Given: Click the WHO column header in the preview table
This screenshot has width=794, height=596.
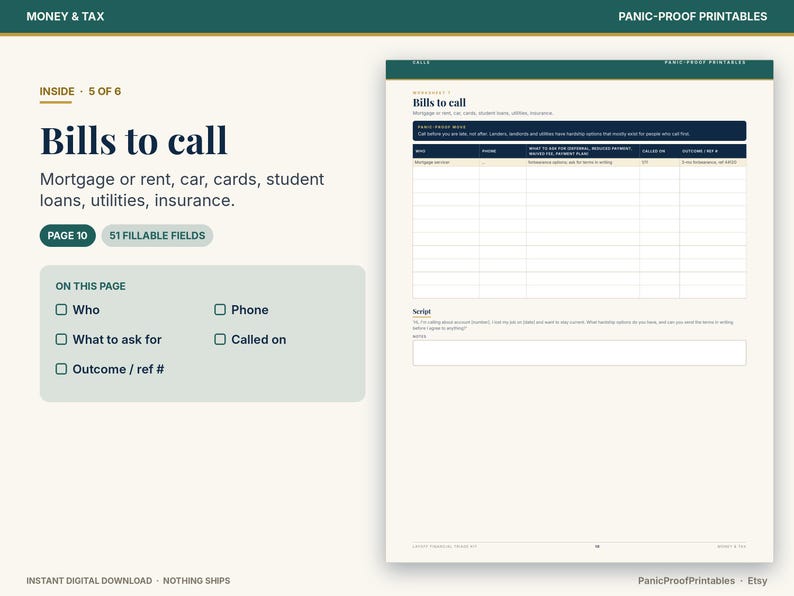Looking at the screenshot, I should (x=446, y=151).
